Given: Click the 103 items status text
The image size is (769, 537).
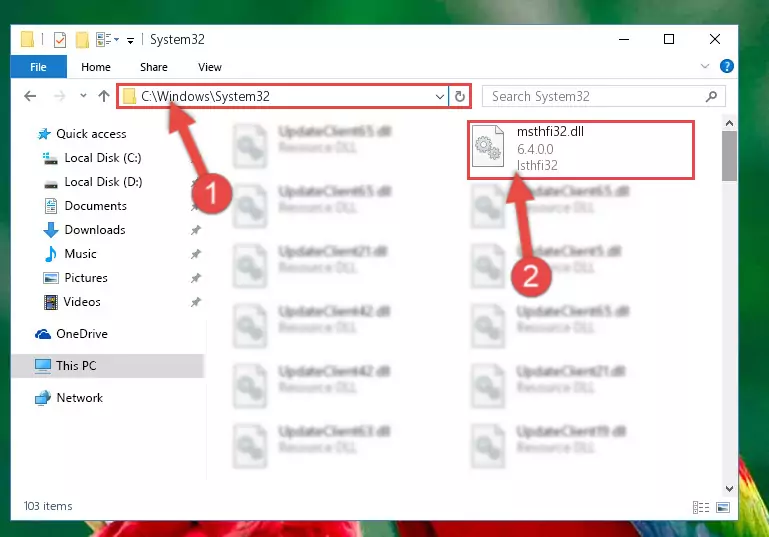Looking at the screenshot, I should coord(48,506).
